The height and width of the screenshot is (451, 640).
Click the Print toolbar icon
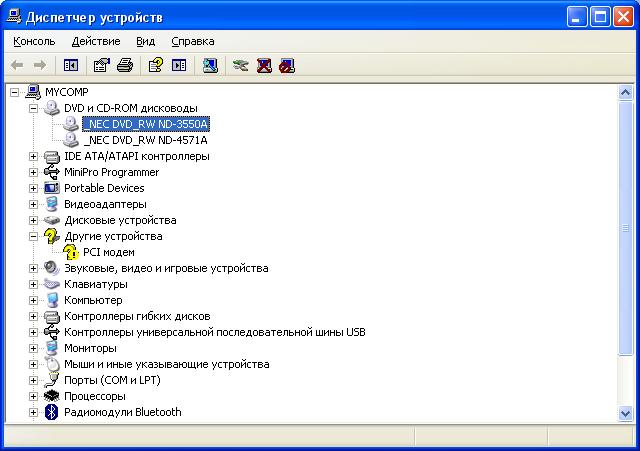(x=125, y=66)
